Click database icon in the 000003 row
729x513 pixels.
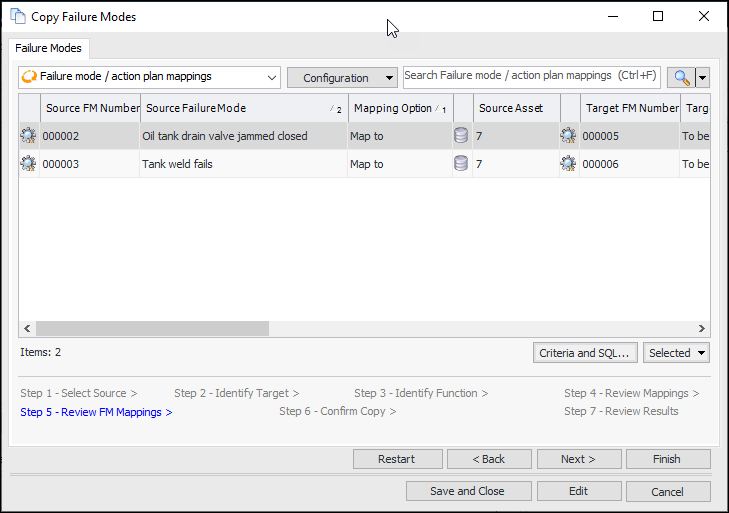click(461, 164)
